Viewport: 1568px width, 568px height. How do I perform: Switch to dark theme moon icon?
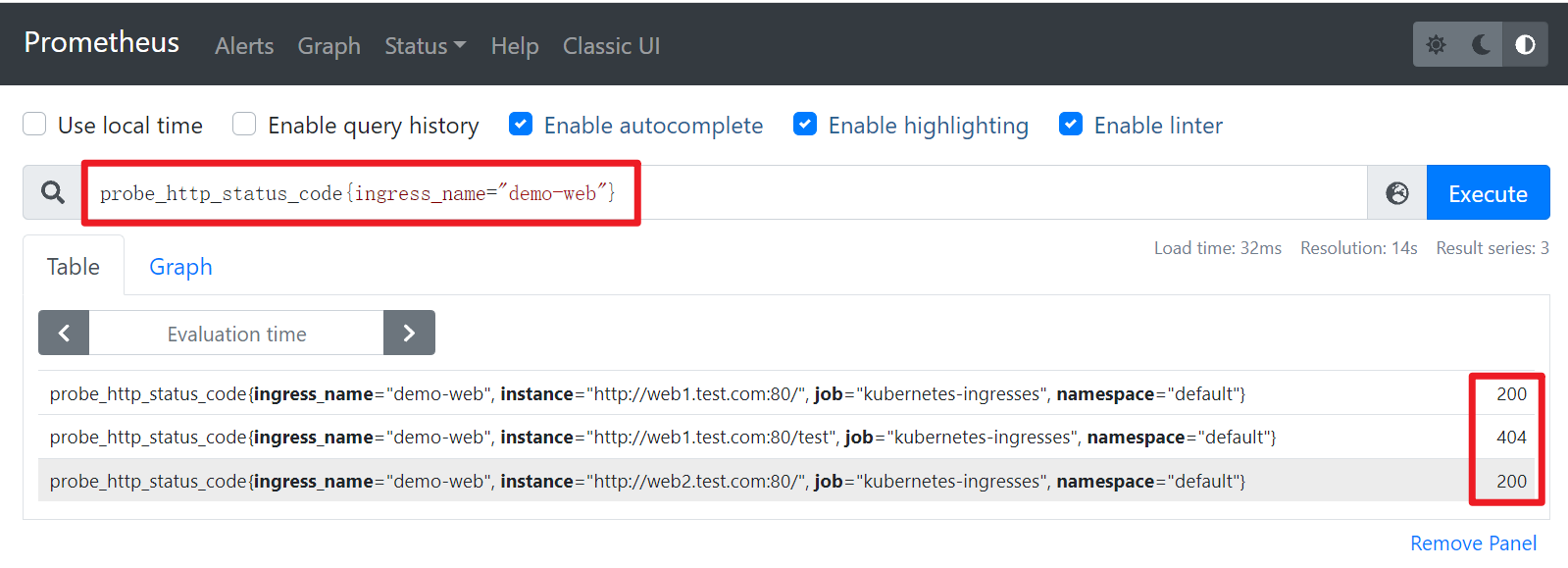coord(1481,45)
